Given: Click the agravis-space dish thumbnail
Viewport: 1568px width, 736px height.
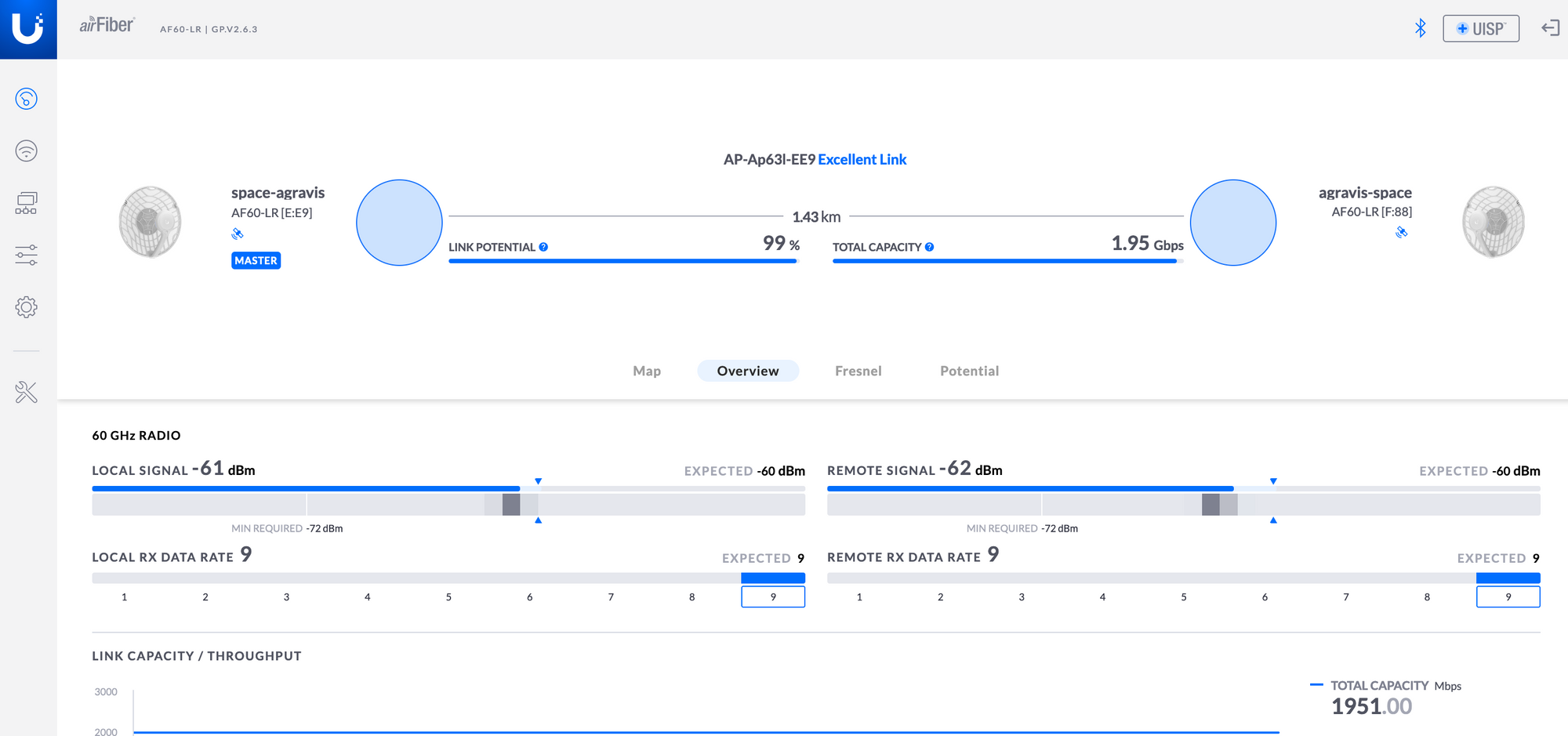Looking at the screenshot, I should coord(1494,222).
